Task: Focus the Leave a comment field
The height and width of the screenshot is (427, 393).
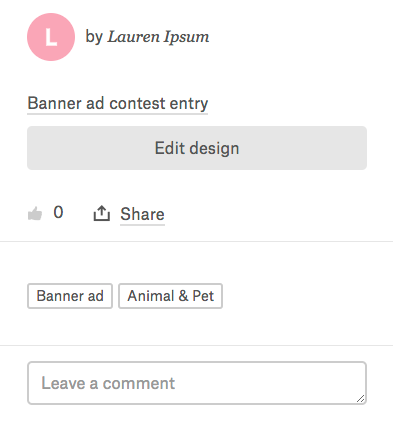Action: pyautogui.click(x=197, y=383)
